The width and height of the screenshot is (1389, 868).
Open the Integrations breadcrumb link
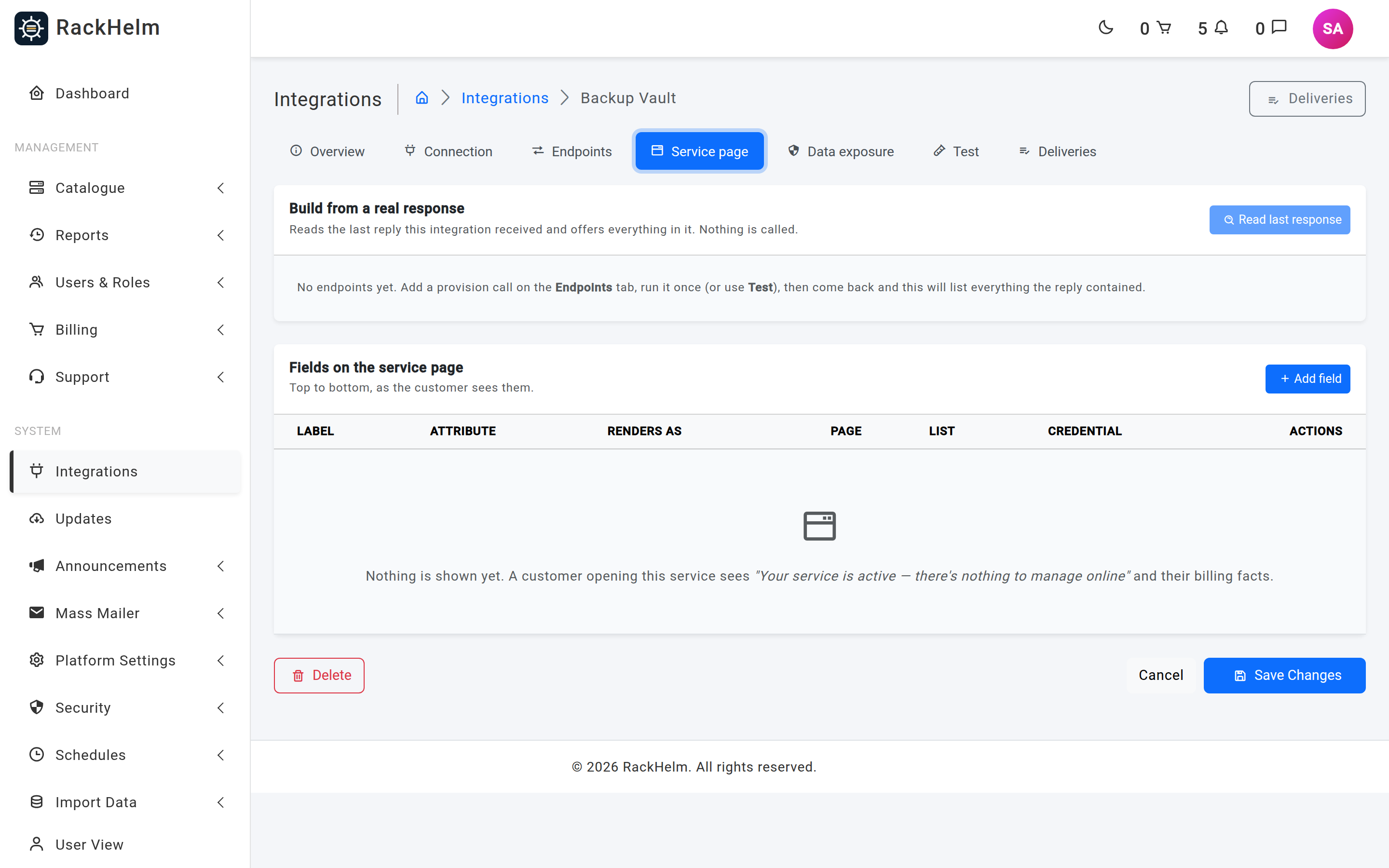click(x=504, y=97)
